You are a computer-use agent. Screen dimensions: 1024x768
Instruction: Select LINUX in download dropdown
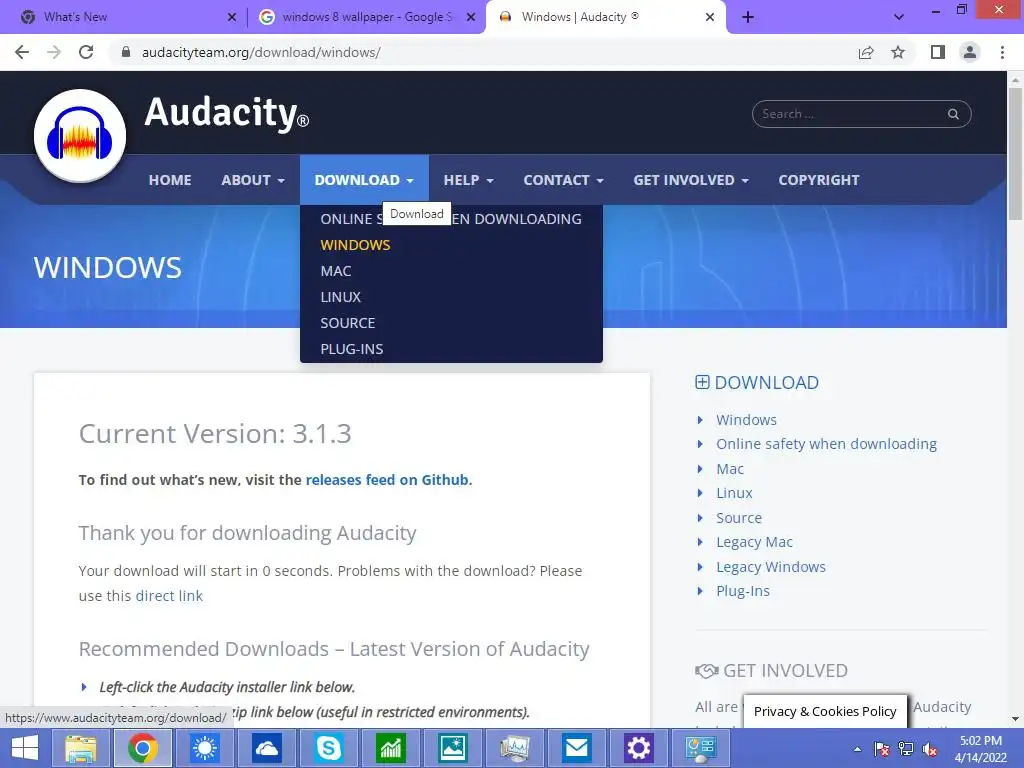(x=340, y=297)
